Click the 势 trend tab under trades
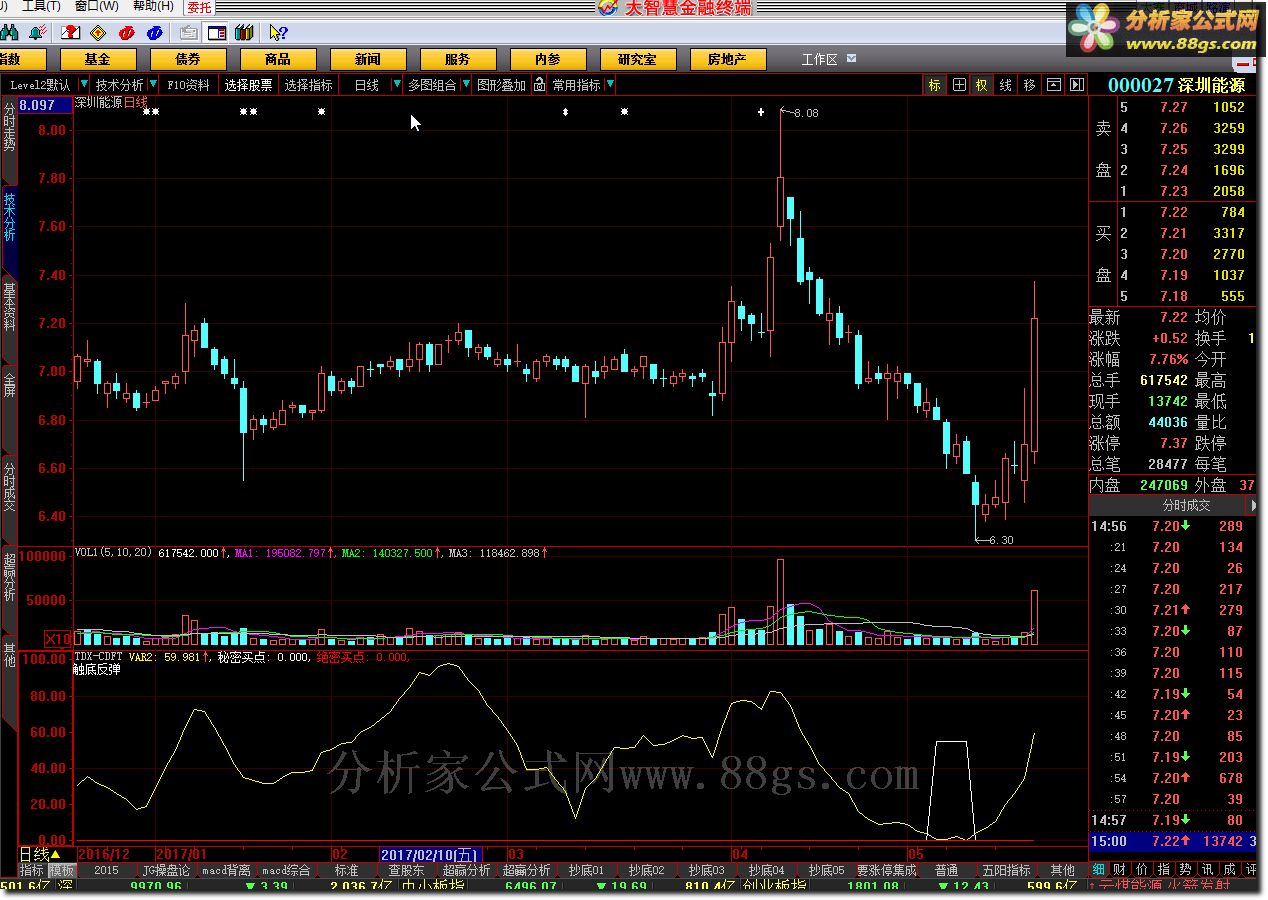The height and width of the screenshot is (900, 1268). (x=1185, y=870)
